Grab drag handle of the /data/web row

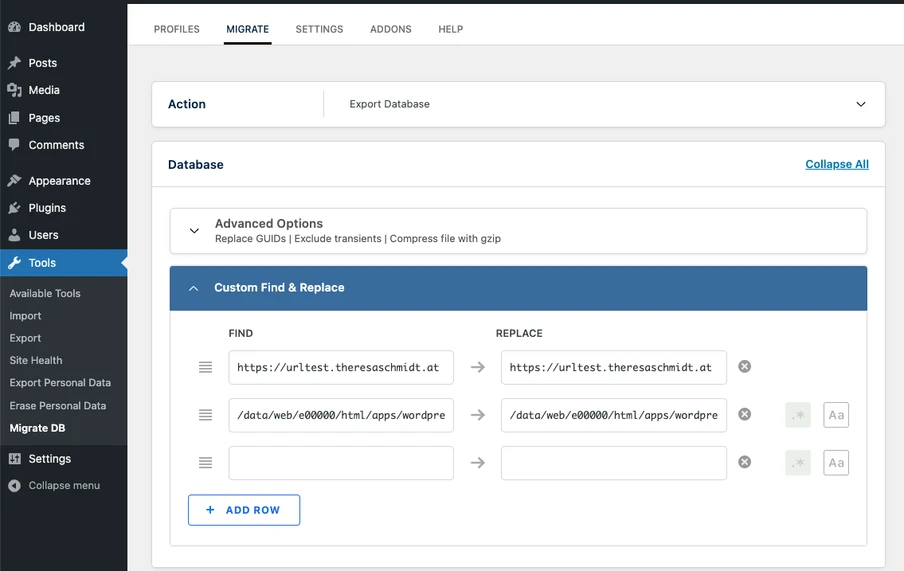(x=205, y=415)
